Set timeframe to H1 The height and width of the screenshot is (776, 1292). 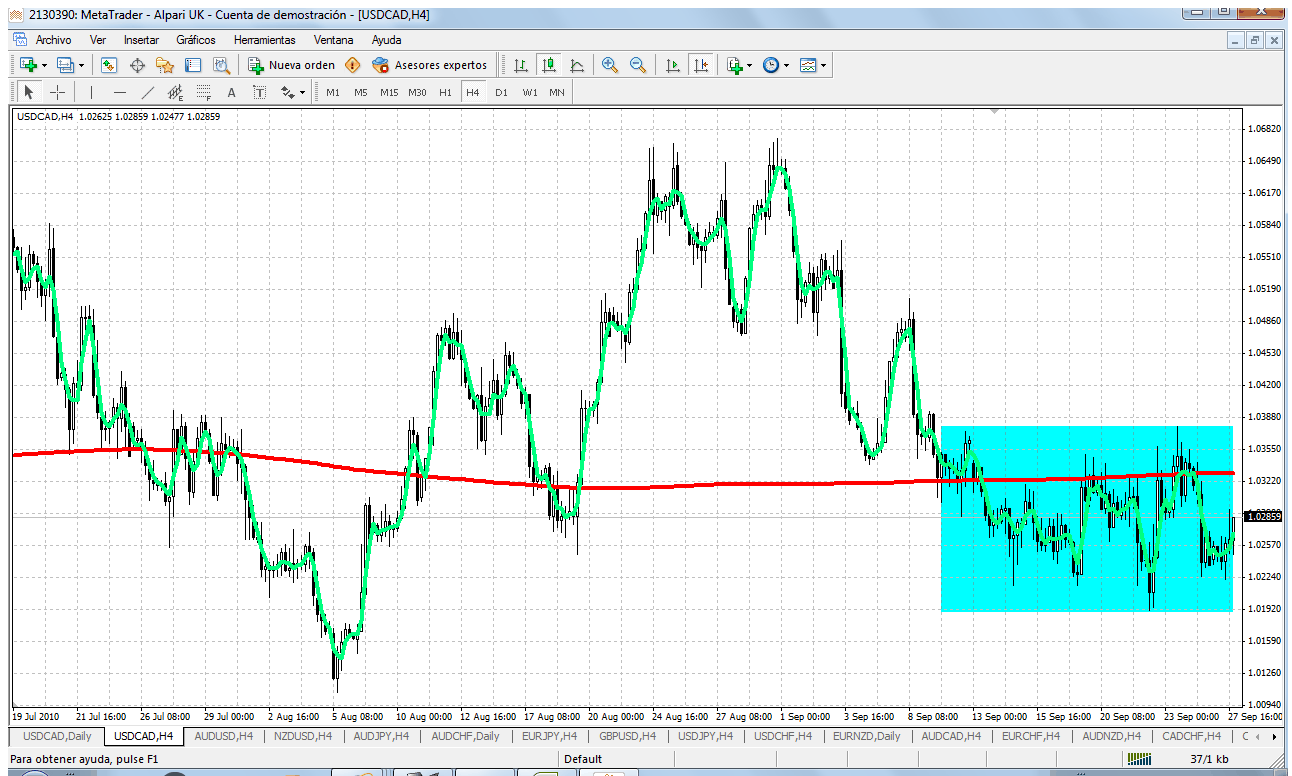pyautogui.click(x=445, y=92)
